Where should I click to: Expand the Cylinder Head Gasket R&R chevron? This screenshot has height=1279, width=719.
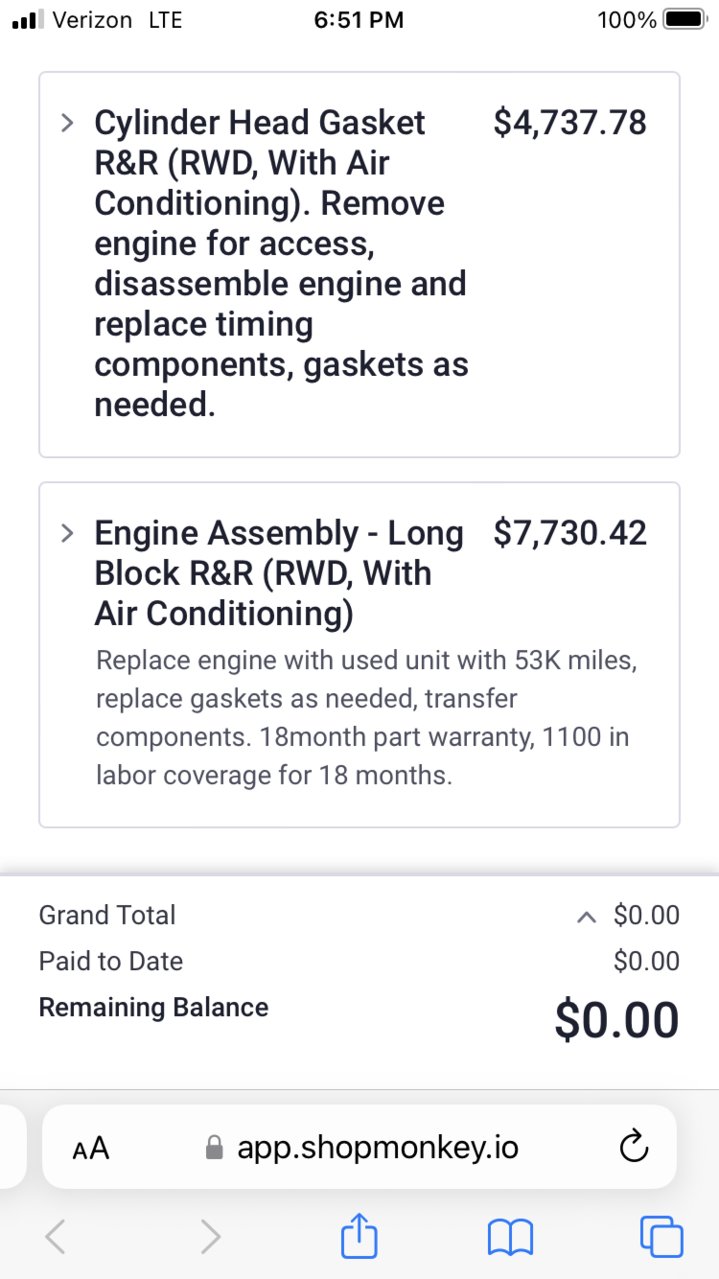pos(67,123)
